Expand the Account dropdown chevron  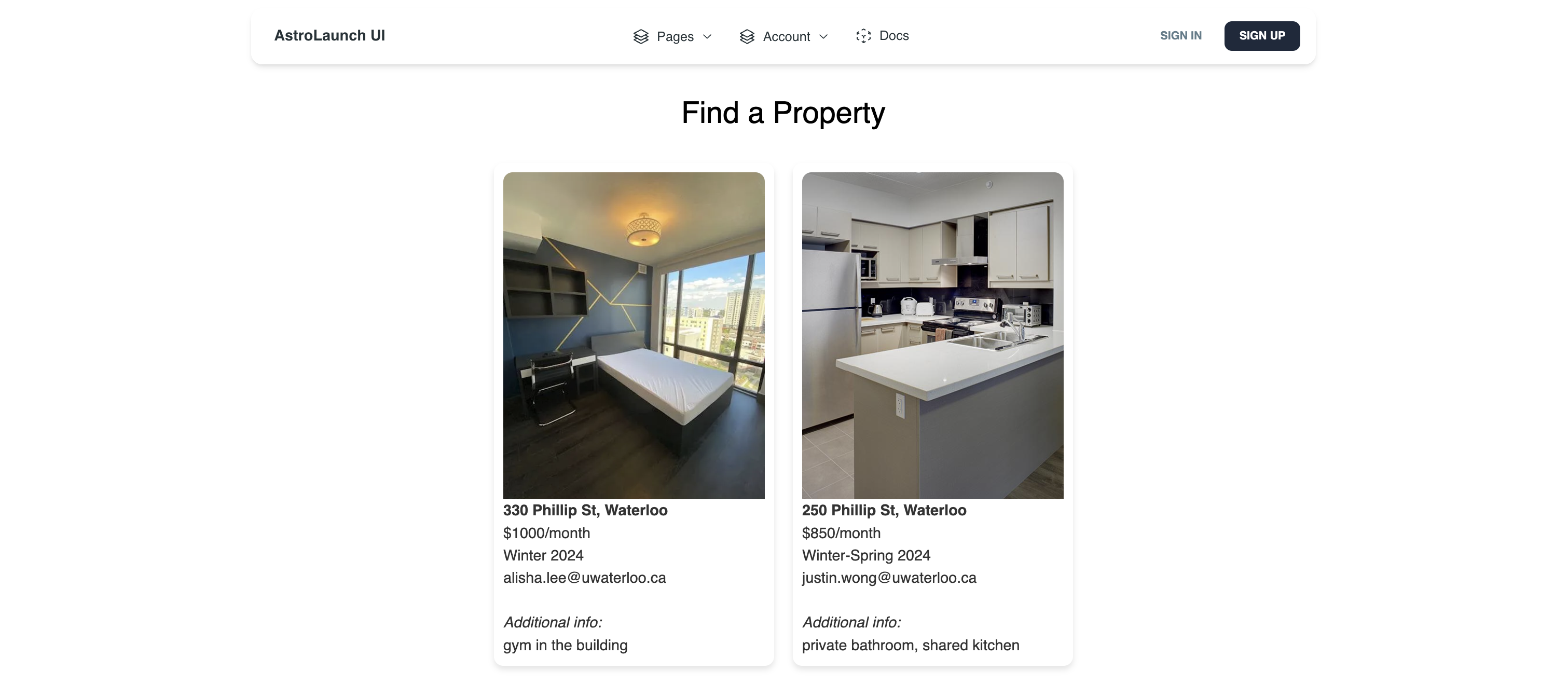[x=823, y=36]
